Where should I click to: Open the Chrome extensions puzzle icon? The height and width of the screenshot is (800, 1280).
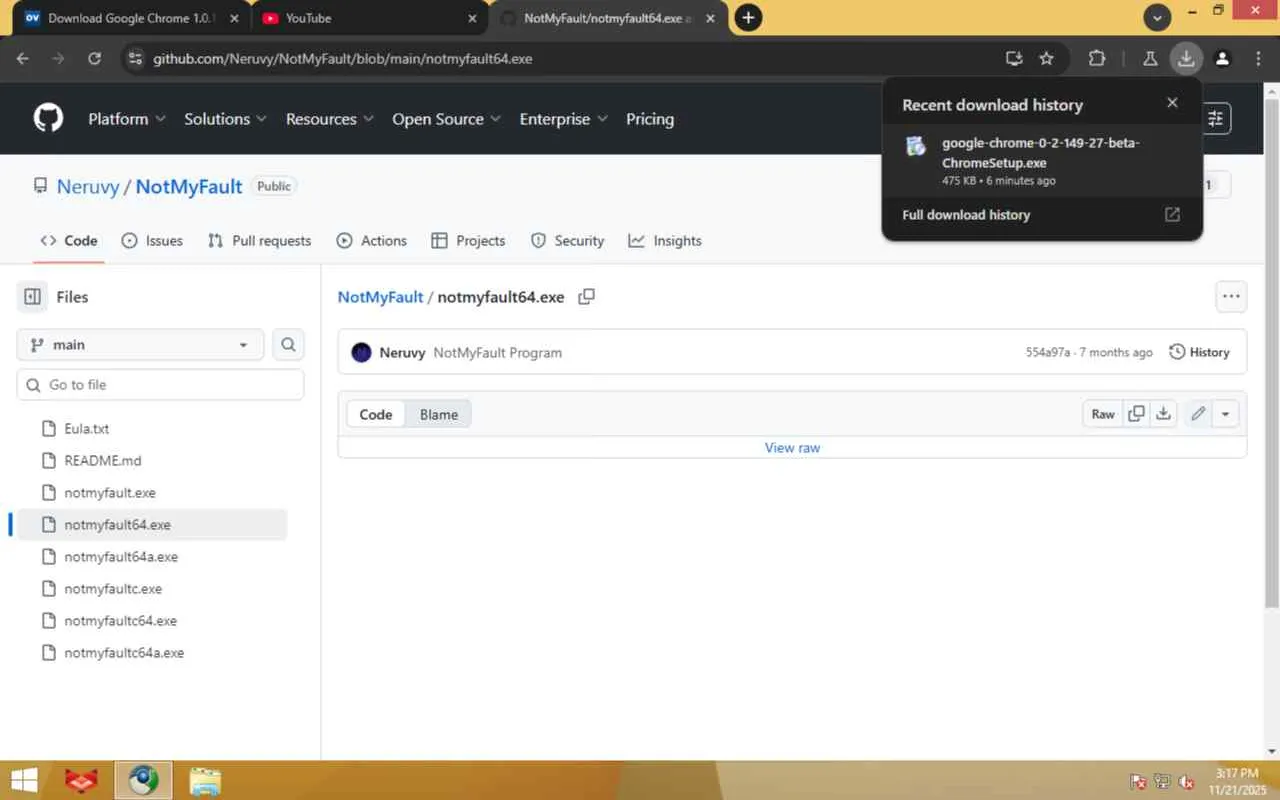coord(1097,59)
